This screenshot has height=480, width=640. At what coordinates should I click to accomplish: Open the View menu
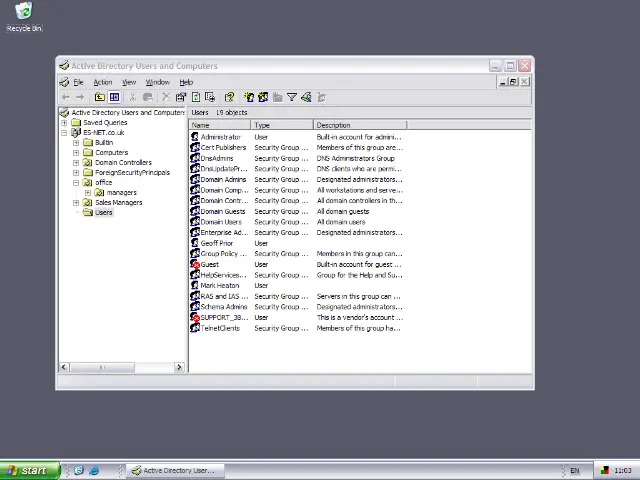[x=129, y=82]
